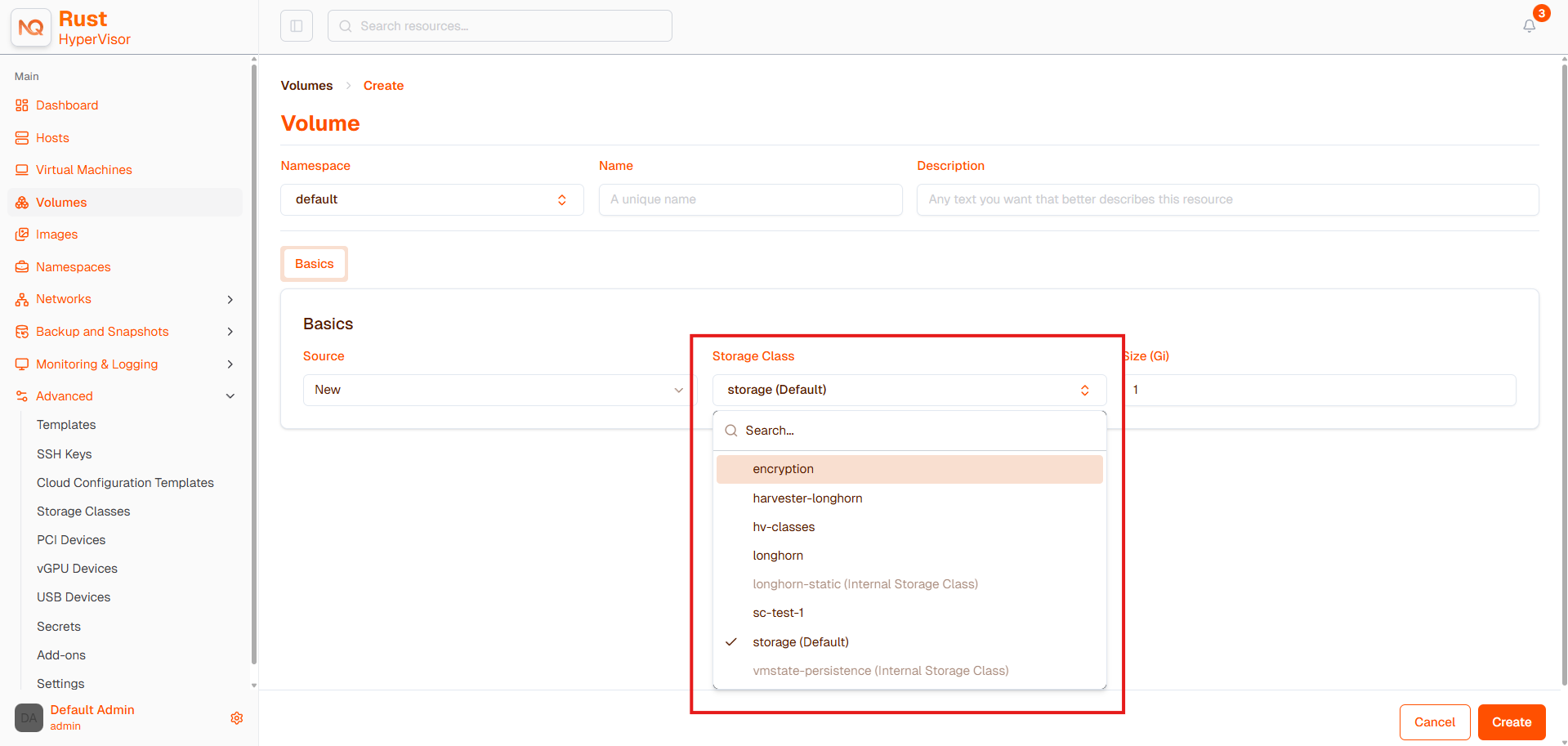
Task: Toggle the sidebar panel icon
Action: pos(297,26)
